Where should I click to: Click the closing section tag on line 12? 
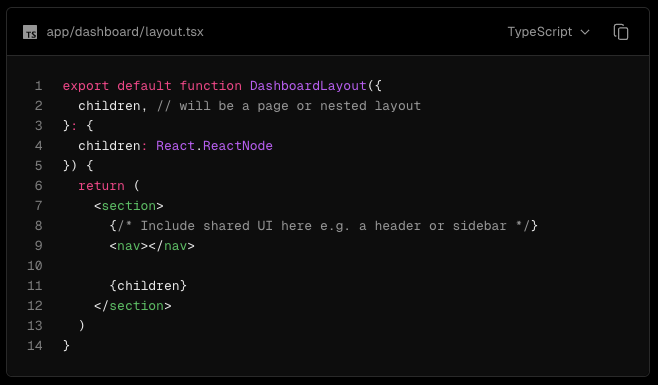[133, 306]
